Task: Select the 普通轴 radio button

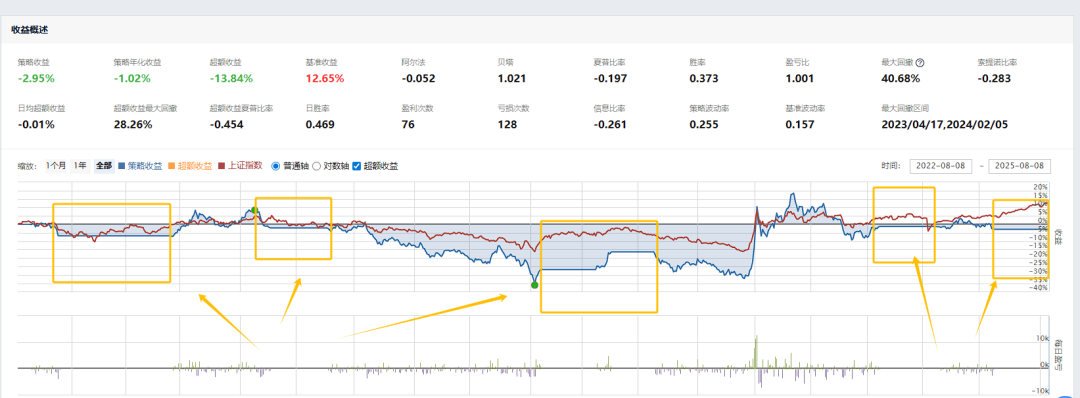Action: [x=276, y=166]
